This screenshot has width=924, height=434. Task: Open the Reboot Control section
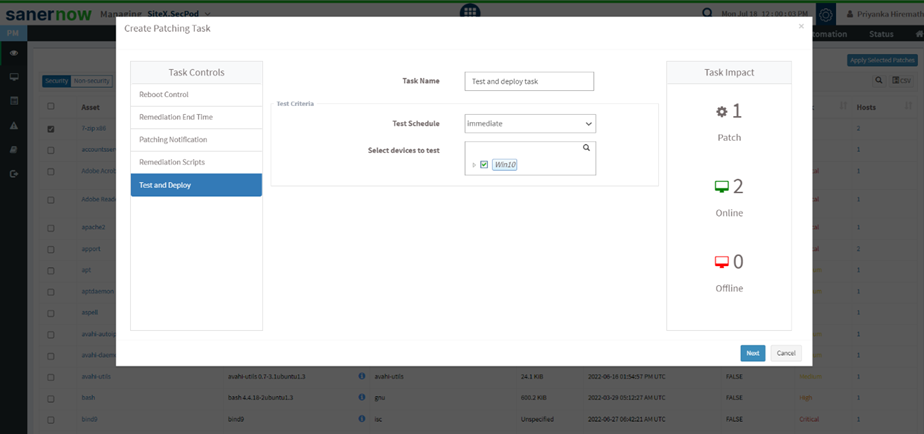point(196,94)
